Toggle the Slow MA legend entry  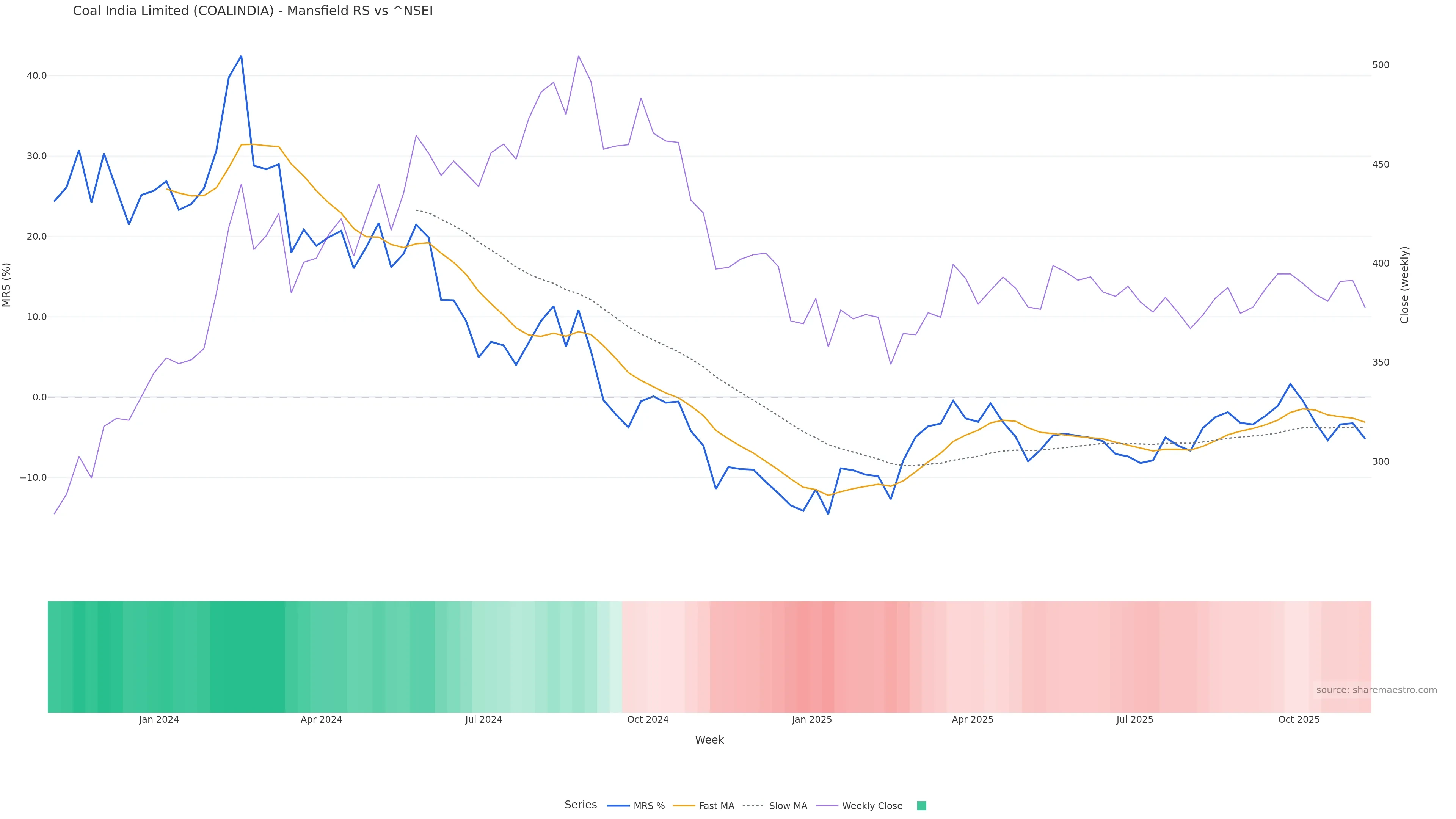788,806
